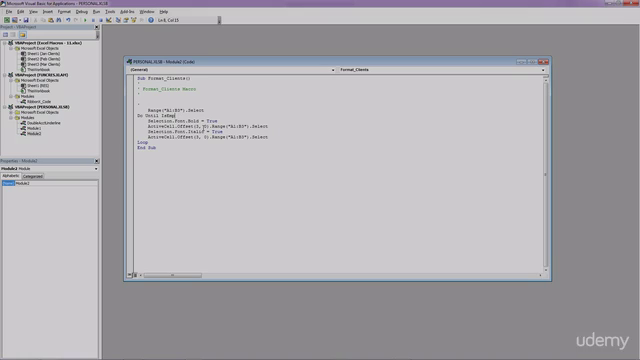Run the macro with the green play icon
This screenshot has height=360, width=640.
[85, 20]
